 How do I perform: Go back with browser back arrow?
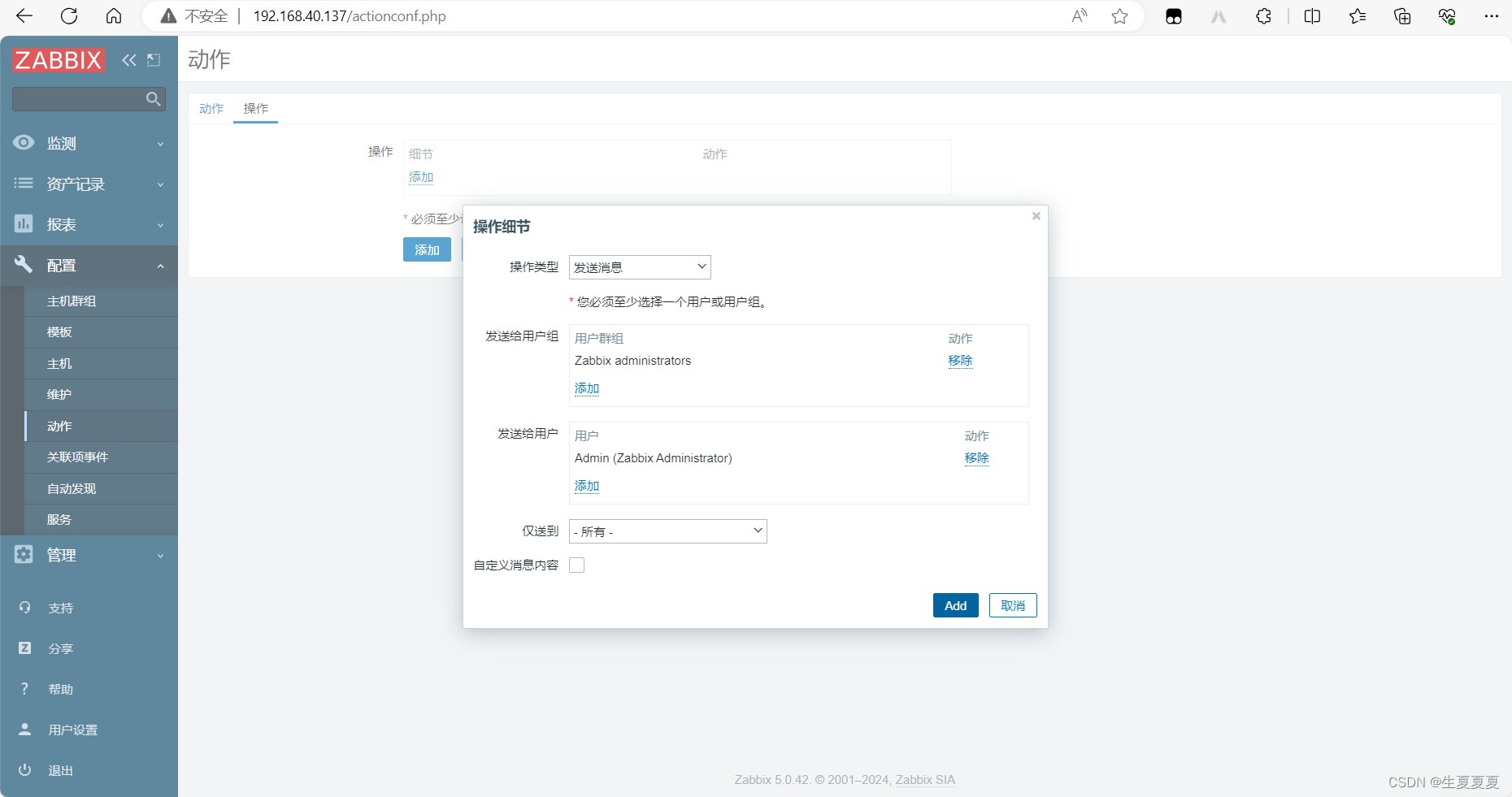tap(24, 16)
